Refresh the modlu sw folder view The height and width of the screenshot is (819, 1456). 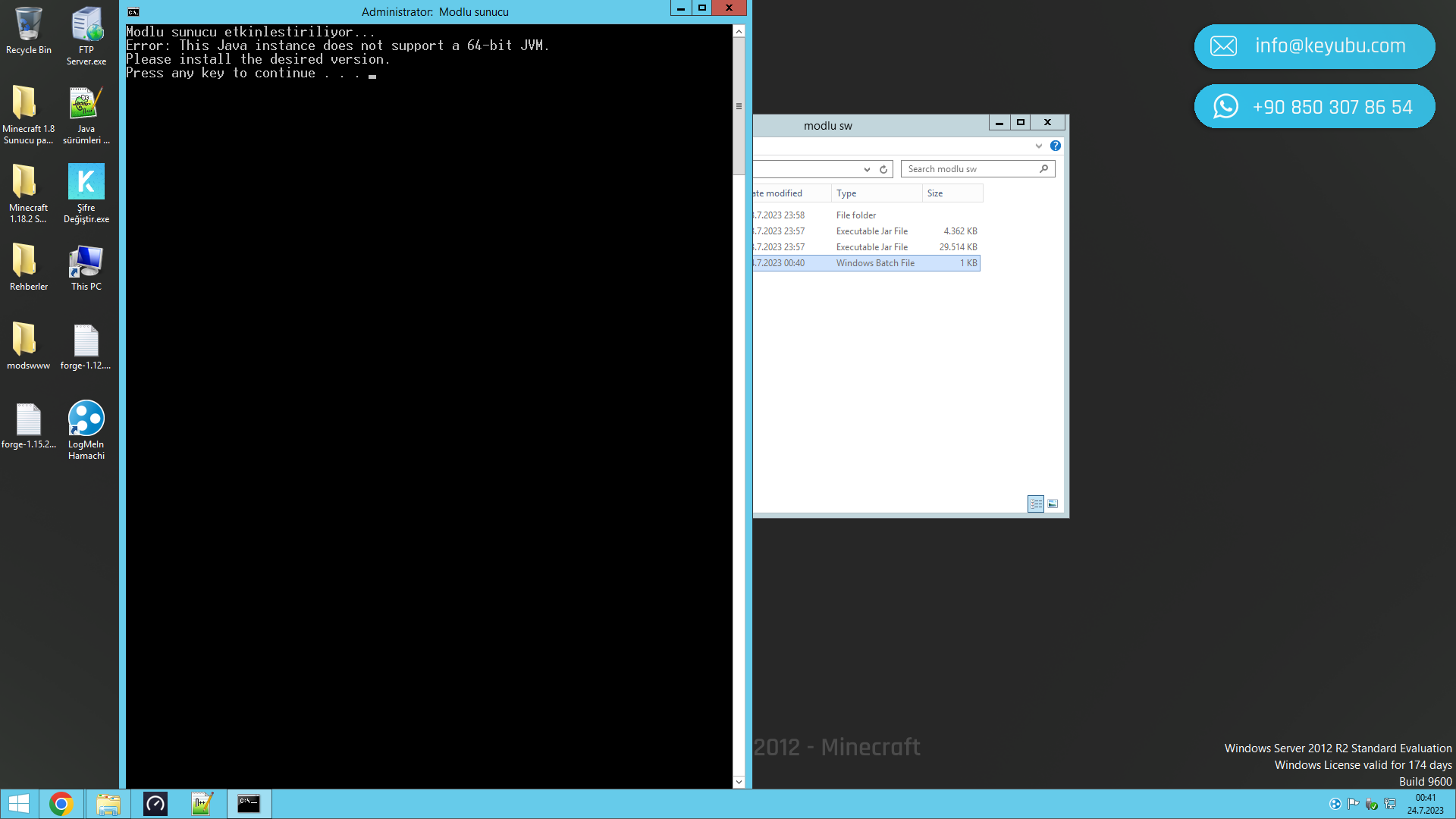click(x=883, y=169)
